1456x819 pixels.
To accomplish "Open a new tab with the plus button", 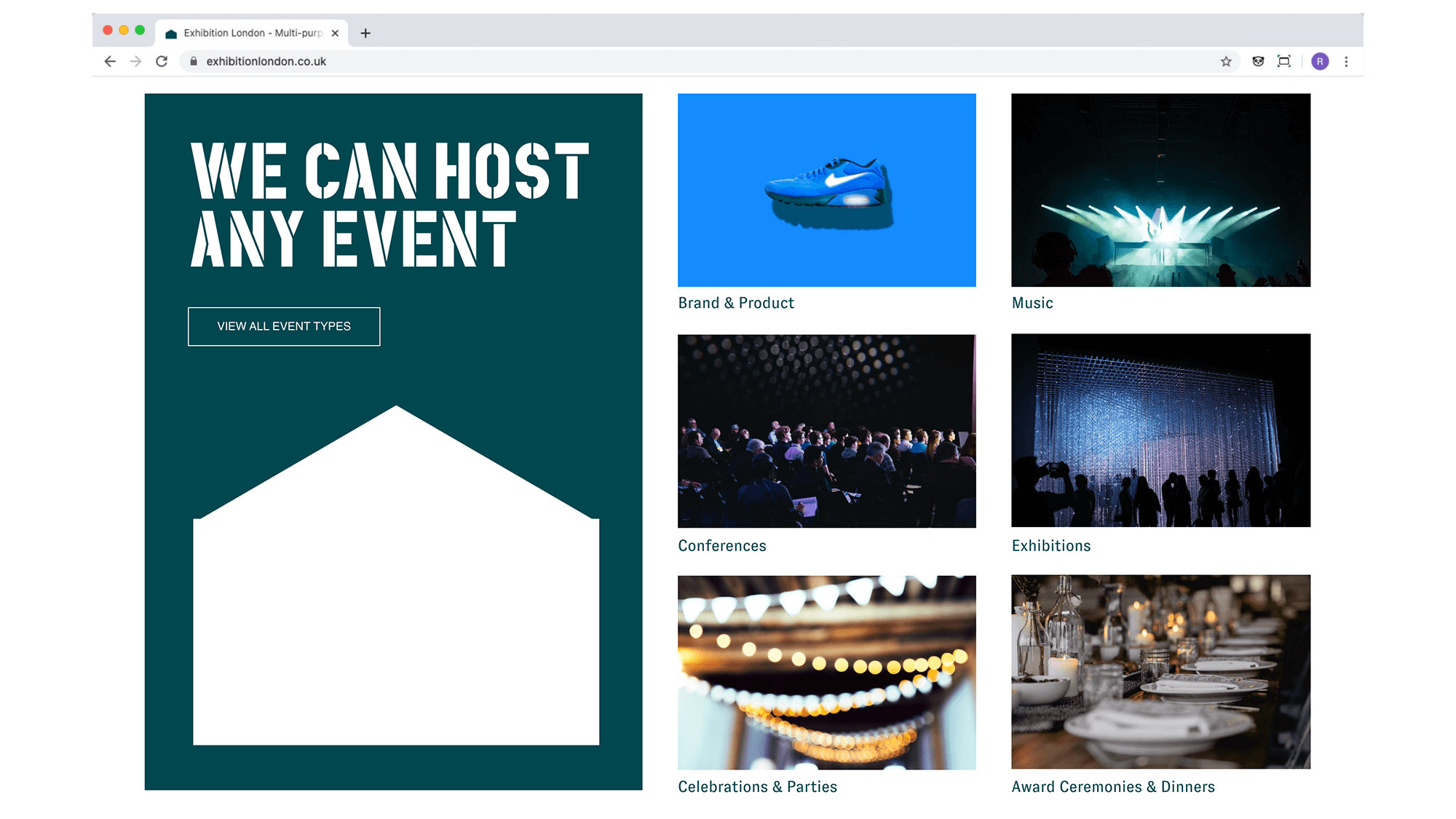I will (365, 33).
